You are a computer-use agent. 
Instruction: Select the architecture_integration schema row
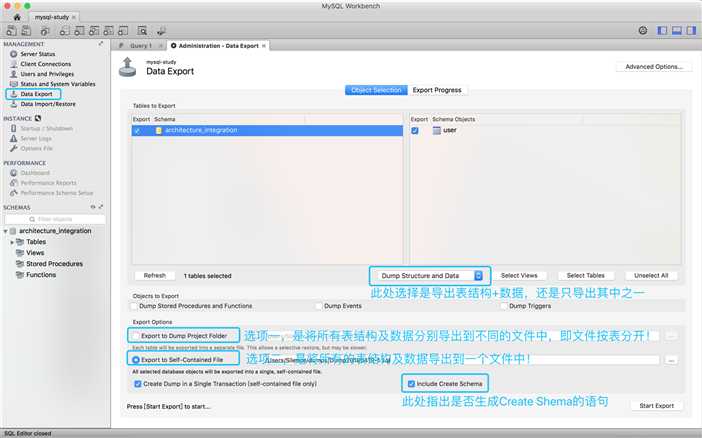(267, 130)
